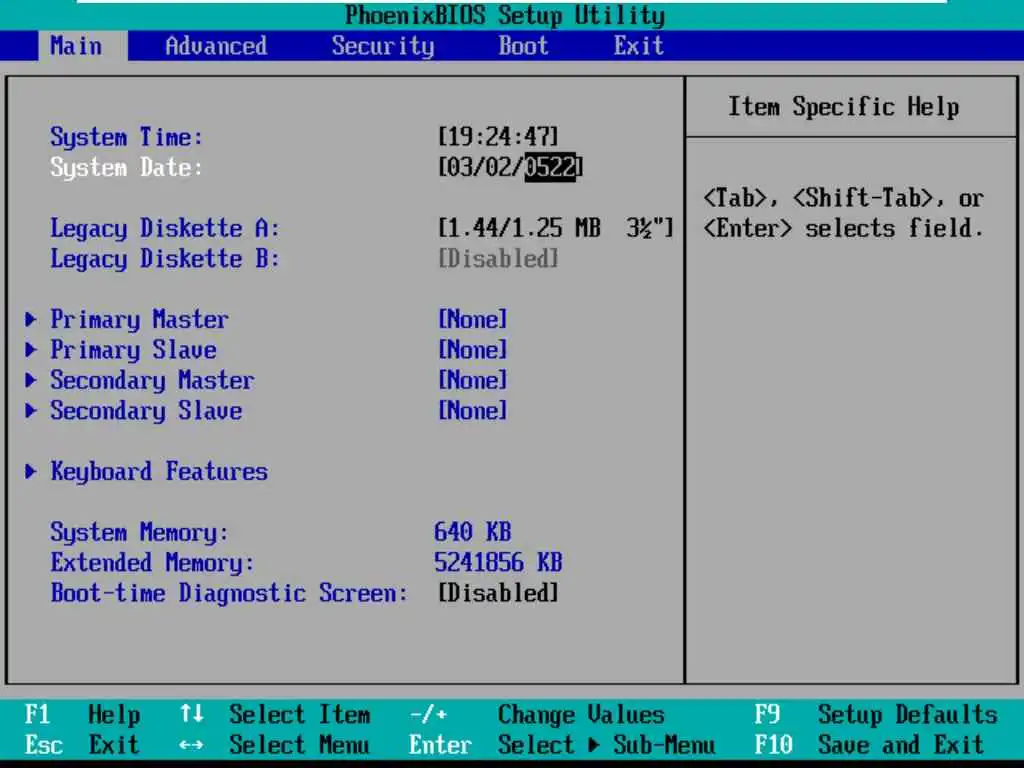Click the Esc Exit key hint

click(x=82, y=745)
